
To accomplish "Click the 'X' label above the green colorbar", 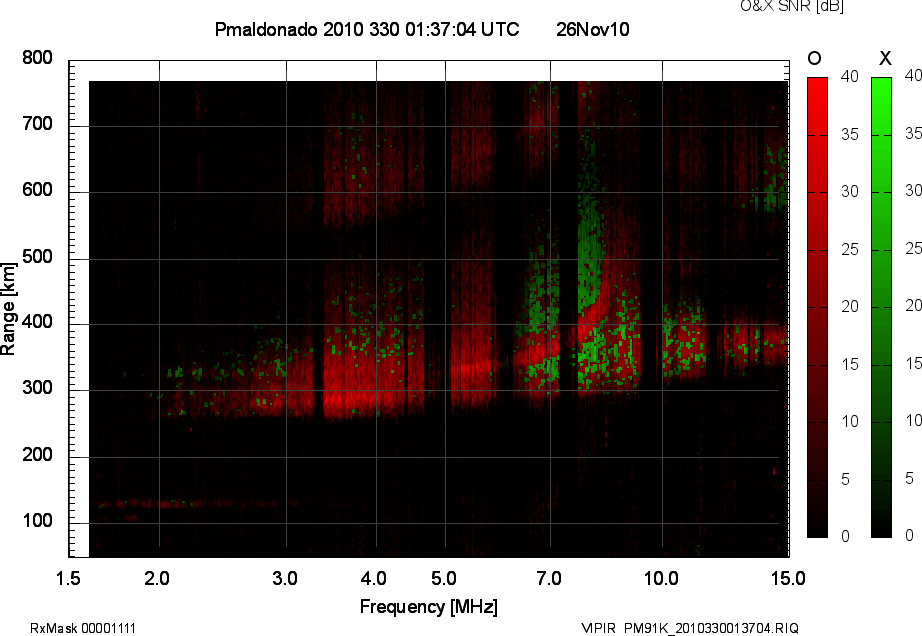I will click(x=885, y=58).
